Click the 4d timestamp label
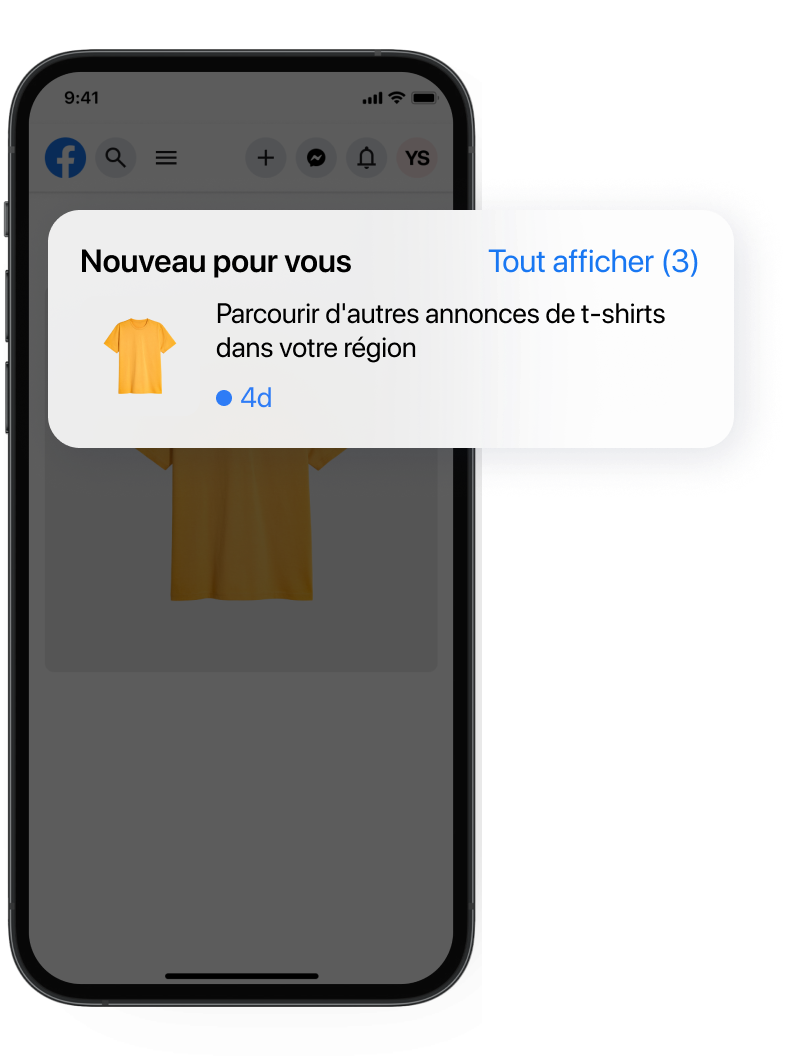Image resolution: width=790 pixels, height=1056 pixels. point(257,398)
